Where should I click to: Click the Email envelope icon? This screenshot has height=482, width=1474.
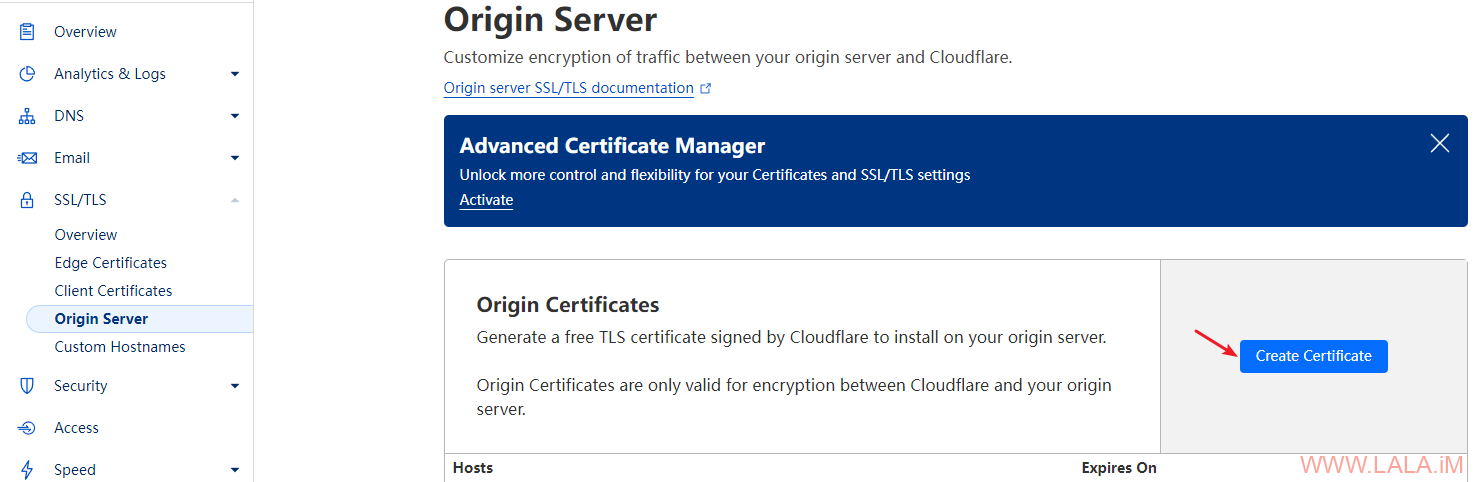pyautogui.click(x=27, y=158)
